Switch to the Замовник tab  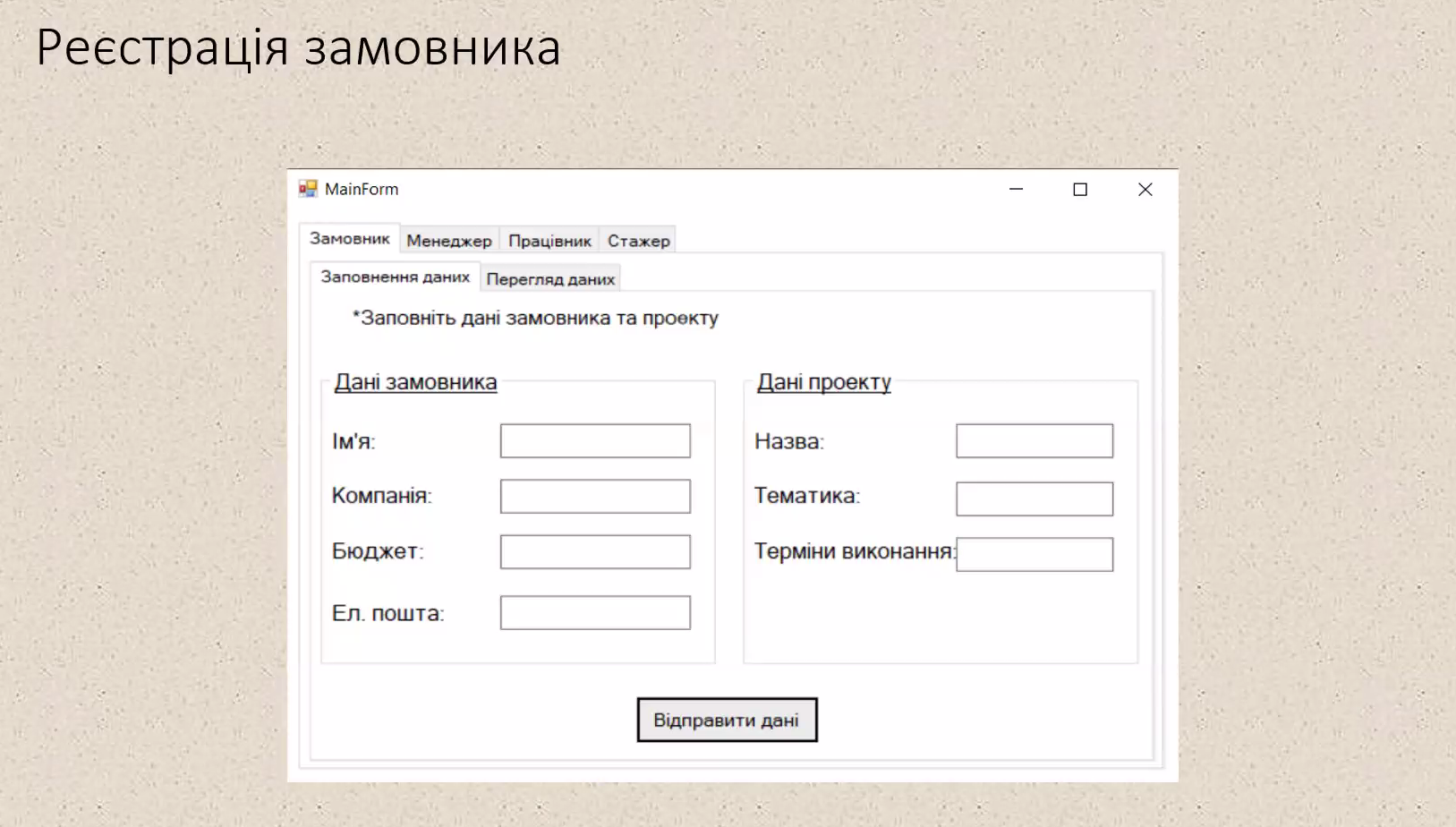point(349,239)
